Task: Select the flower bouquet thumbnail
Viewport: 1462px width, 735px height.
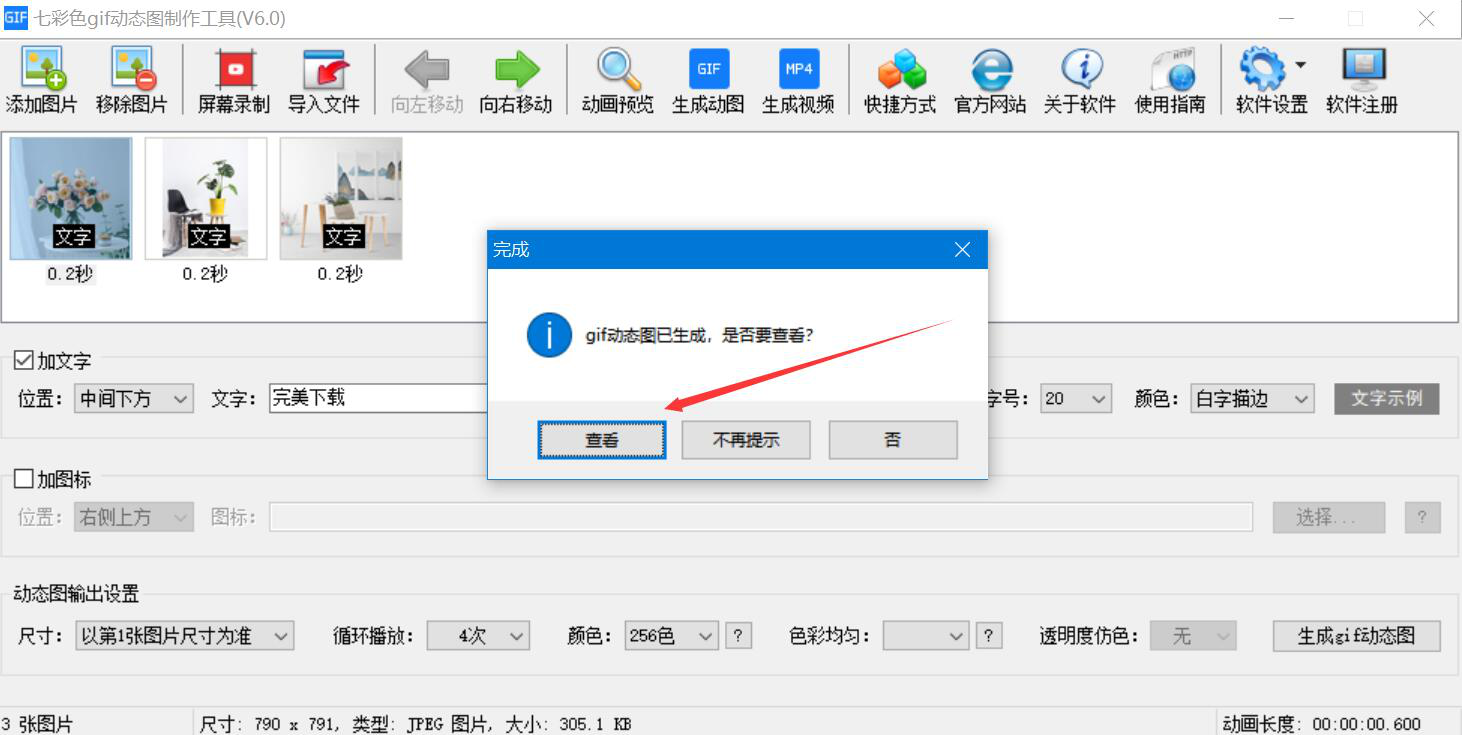Action: coord(71,198)
